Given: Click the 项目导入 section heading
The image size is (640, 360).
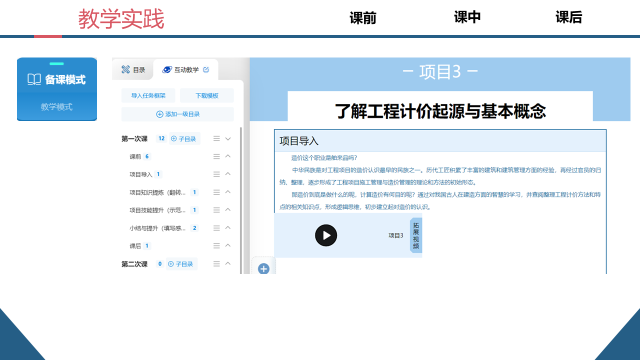Looking at the screenshot, I should [299, 141].
